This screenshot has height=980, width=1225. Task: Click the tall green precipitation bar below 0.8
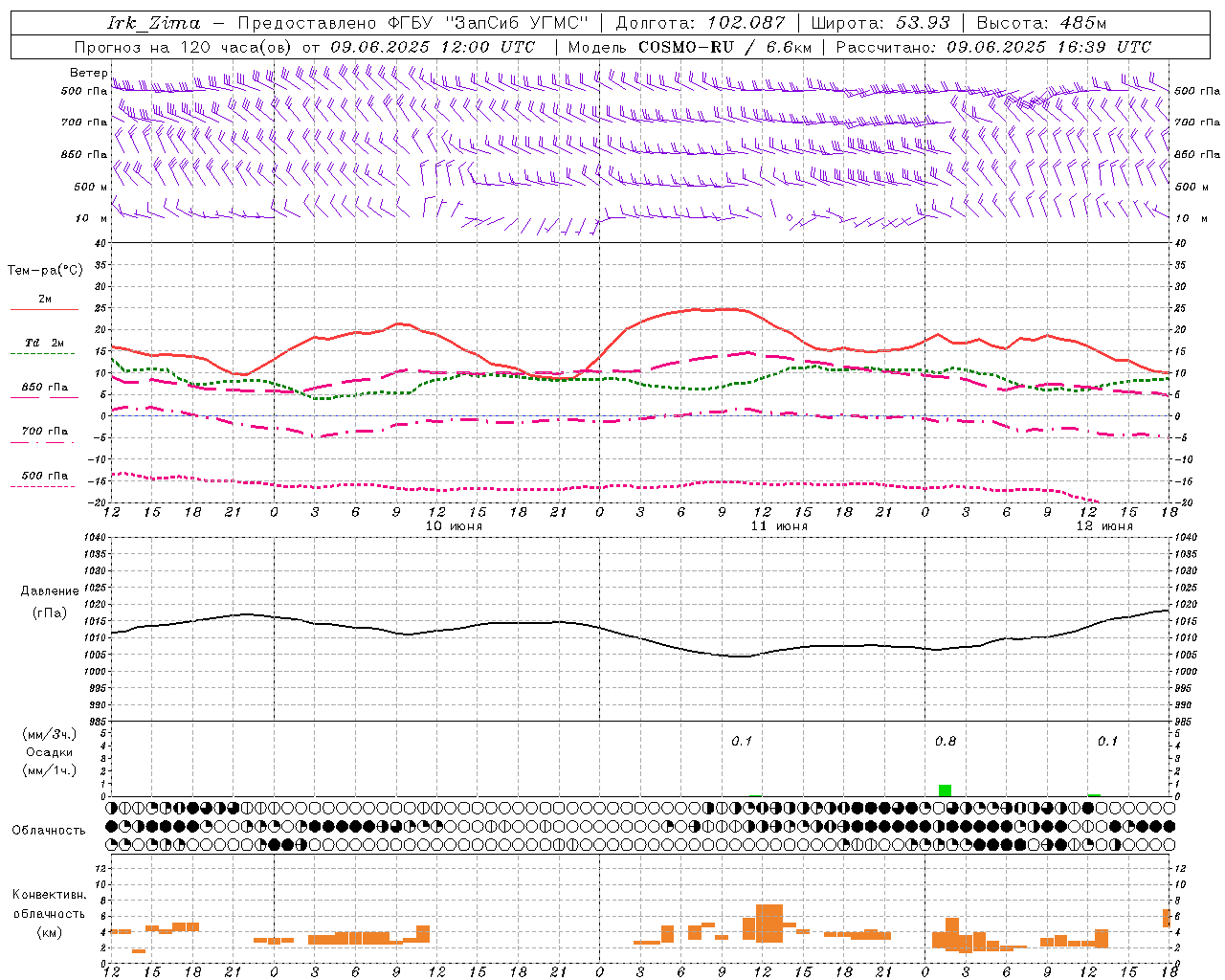[x=945, y=791]
